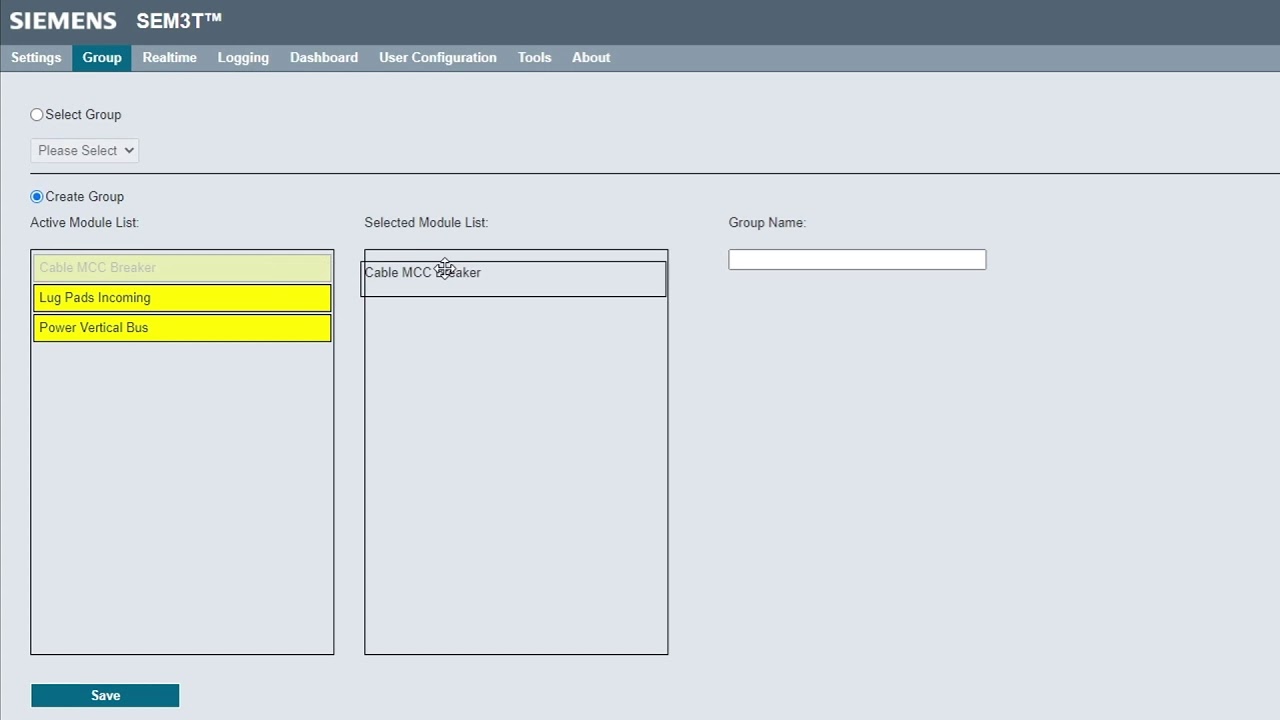Click the SEM3T title text
Screen dimensions: 1280x720
pos(179,21)
